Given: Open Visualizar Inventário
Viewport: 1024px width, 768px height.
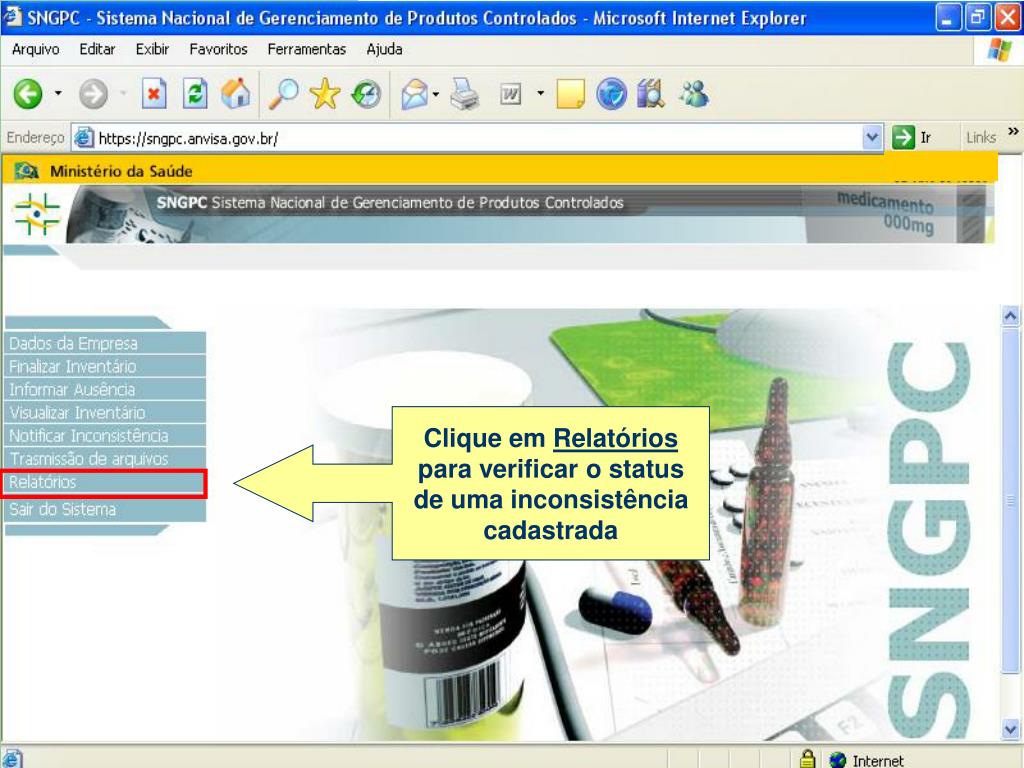Looking at the screenshot, I should (x=105, y=413).
